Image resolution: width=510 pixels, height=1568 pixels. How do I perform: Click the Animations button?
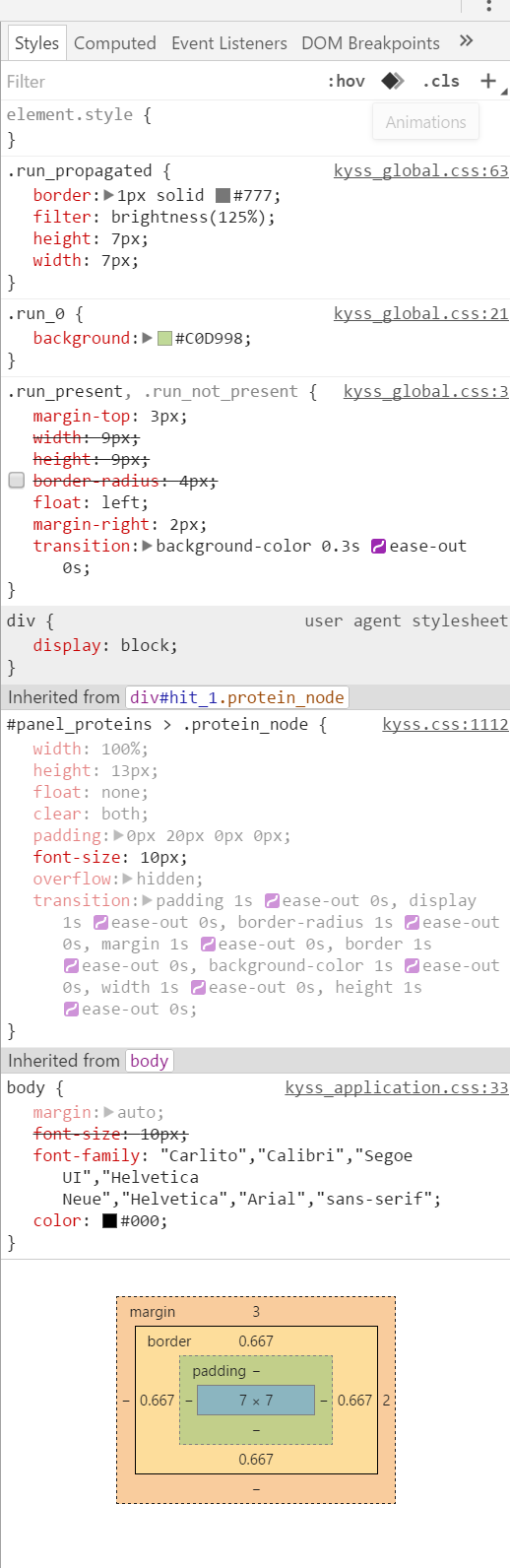[x=425, y=122]
